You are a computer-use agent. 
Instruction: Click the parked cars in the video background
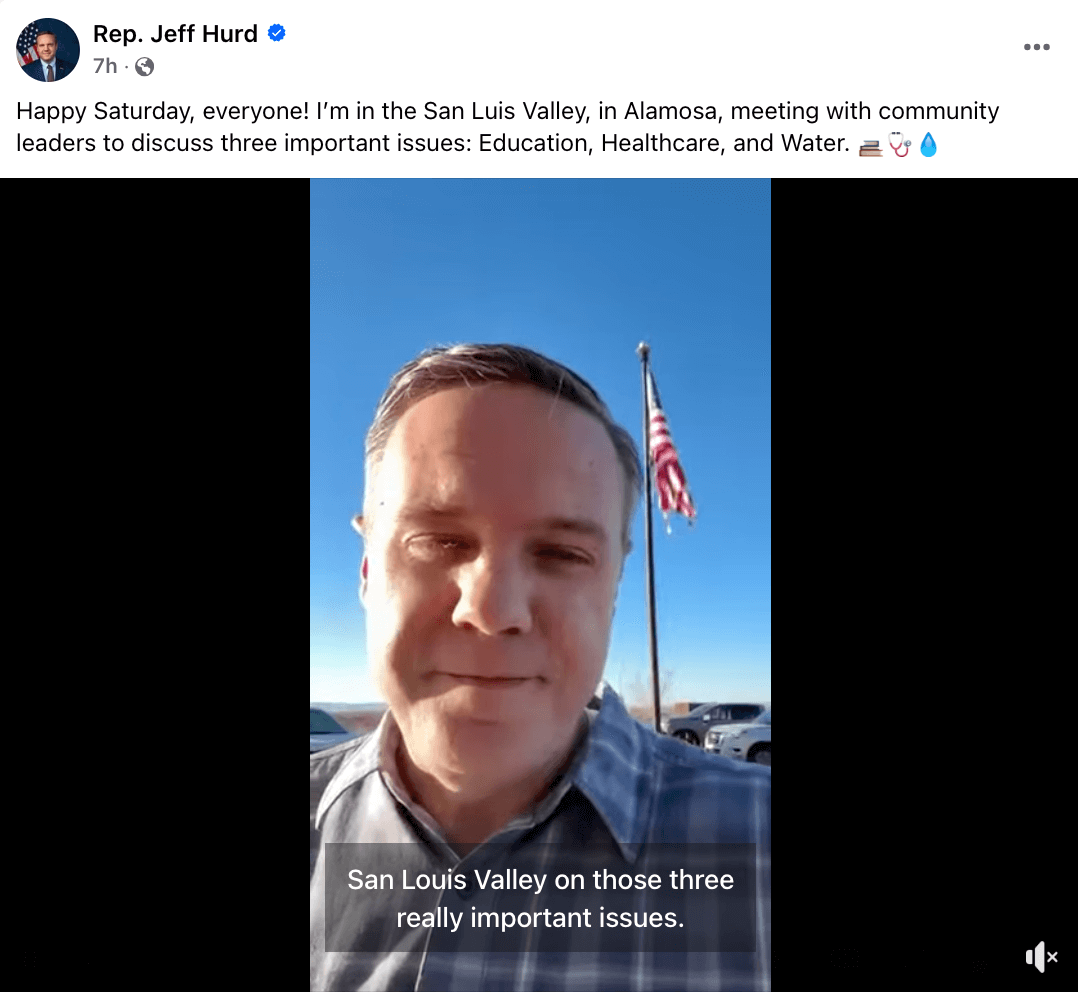(x=718, y=732)
